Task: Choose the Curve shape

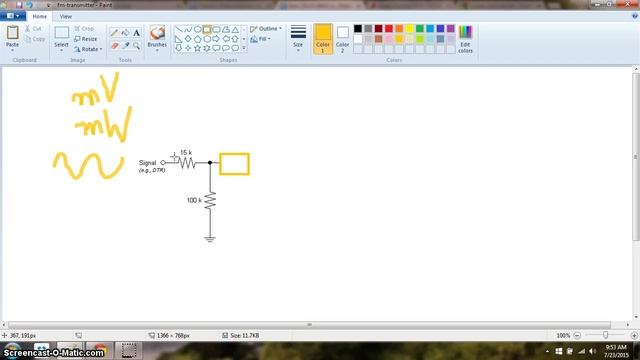Action: [188, 29]
